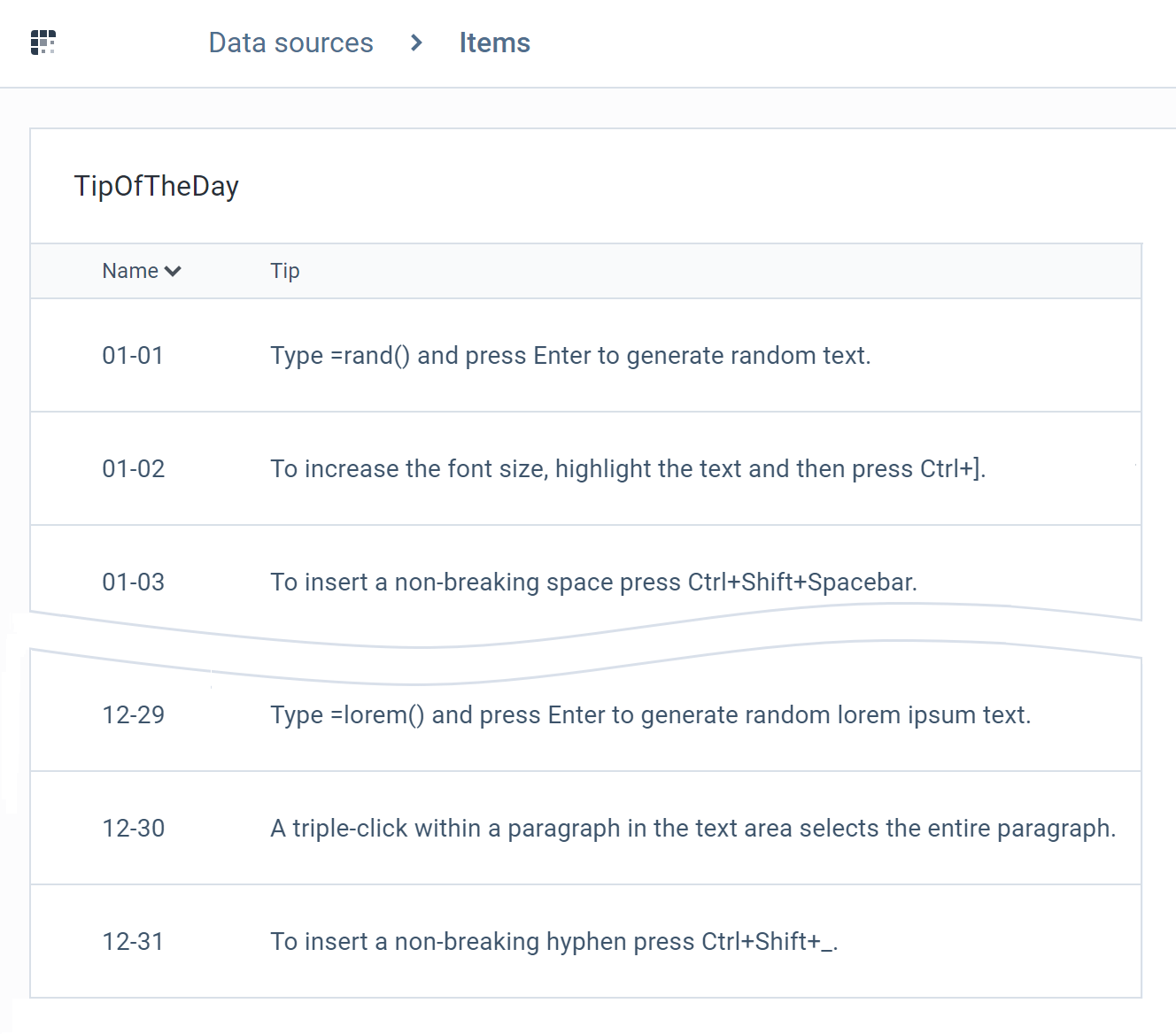This screenshot has width=1176, height=1034.
Task: Select the TipOfTheDay title
Action: coord(157,186)
